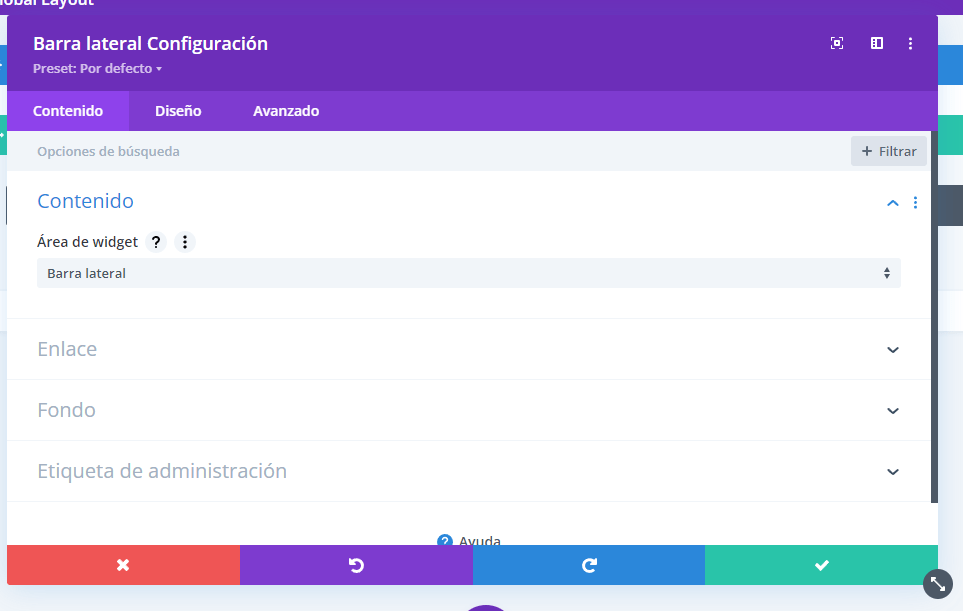Click the Área de widget label
963x611 pixels.
click(x=87, y=242)
